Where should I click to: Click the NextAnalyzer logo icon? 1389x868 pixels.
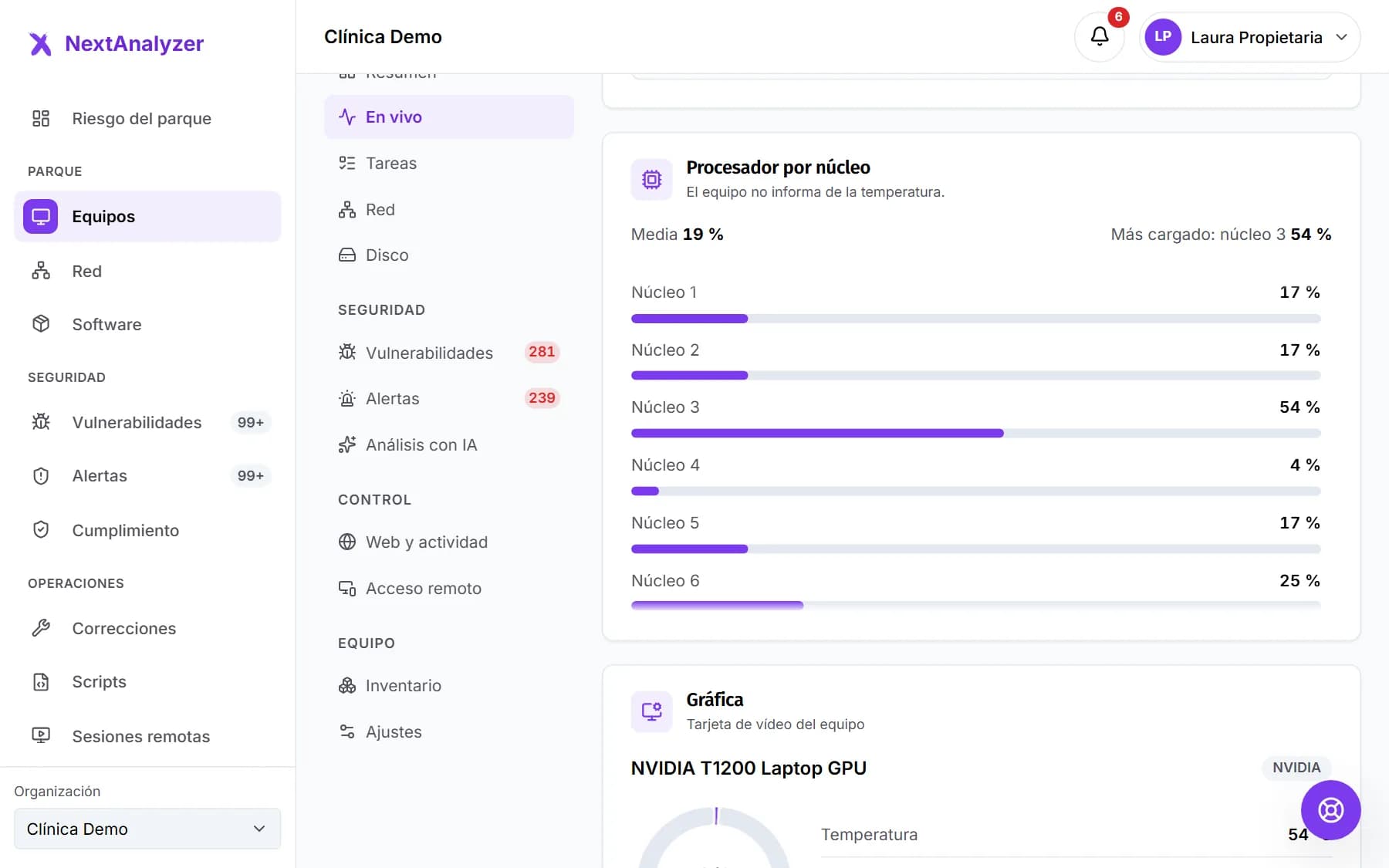(40, 44)
